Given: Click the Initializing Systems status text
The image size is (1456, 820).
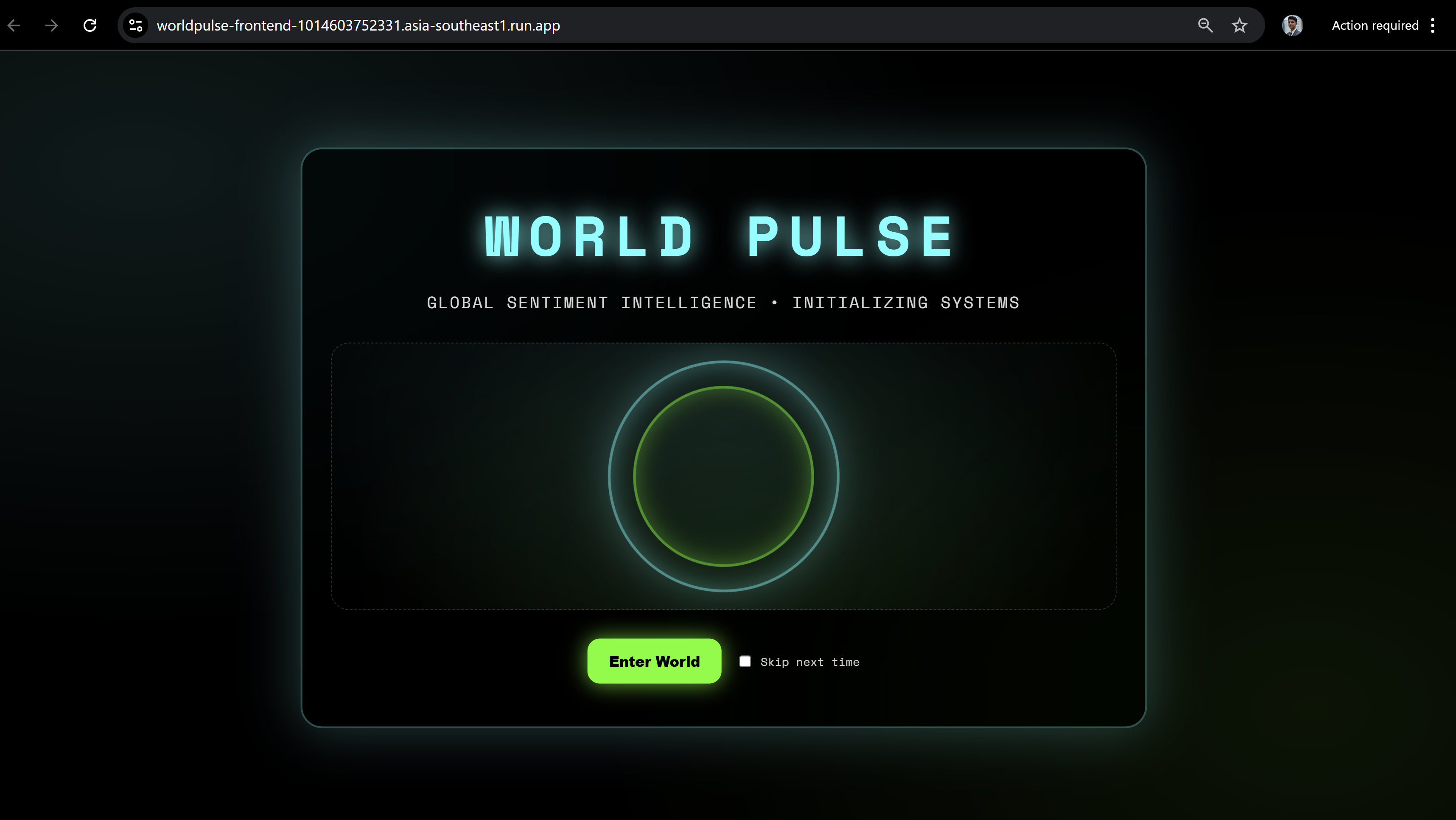Looking at the screenshot, I should coord(905,303).
